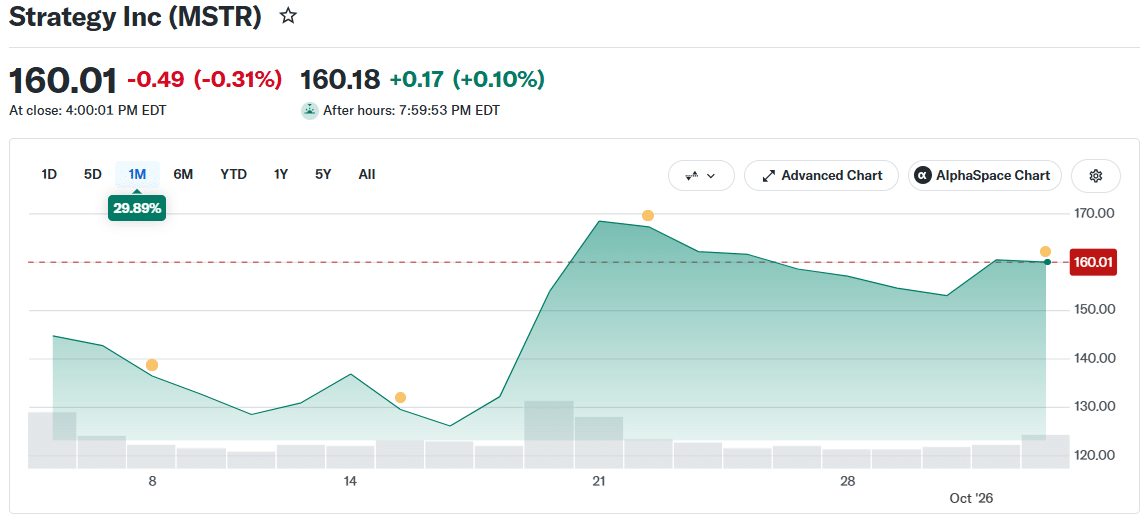1147x516 pixels.
Task: Select the 5D time range
Action: (93, 174)
